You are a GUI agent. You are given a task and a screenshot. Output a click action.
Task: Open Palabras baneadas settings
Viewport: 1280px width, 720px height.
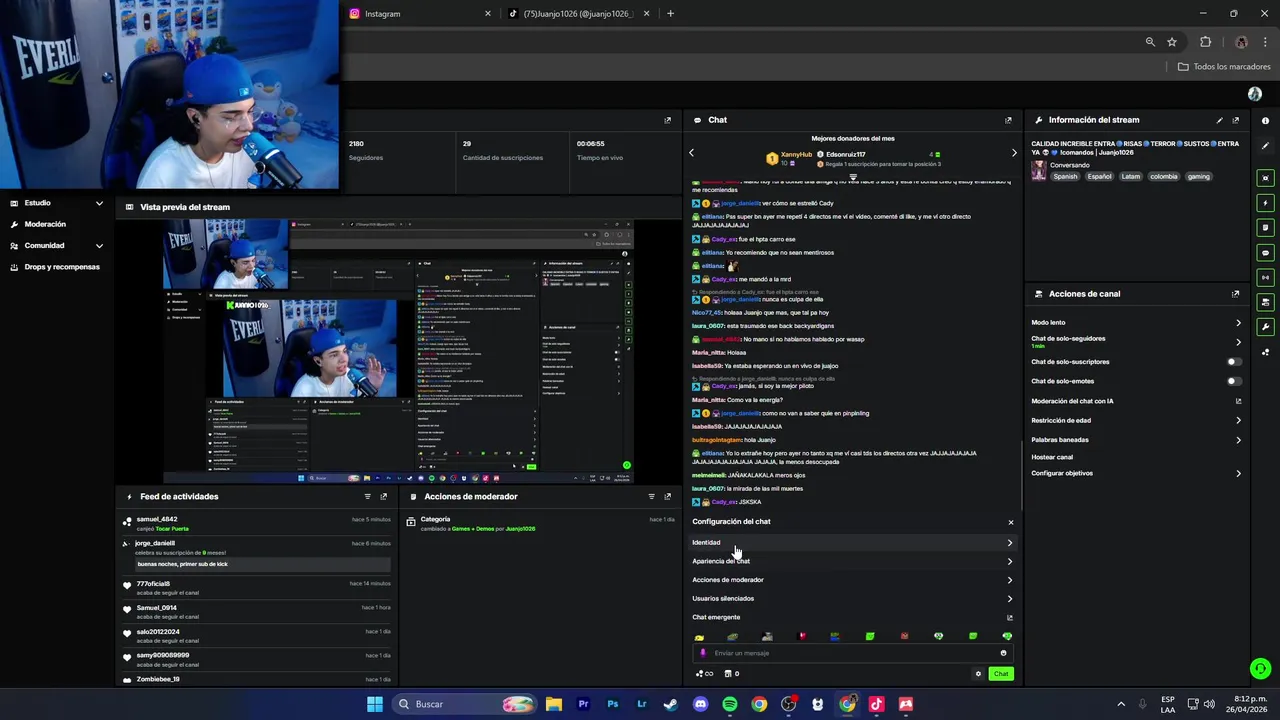pos(1136,439)
